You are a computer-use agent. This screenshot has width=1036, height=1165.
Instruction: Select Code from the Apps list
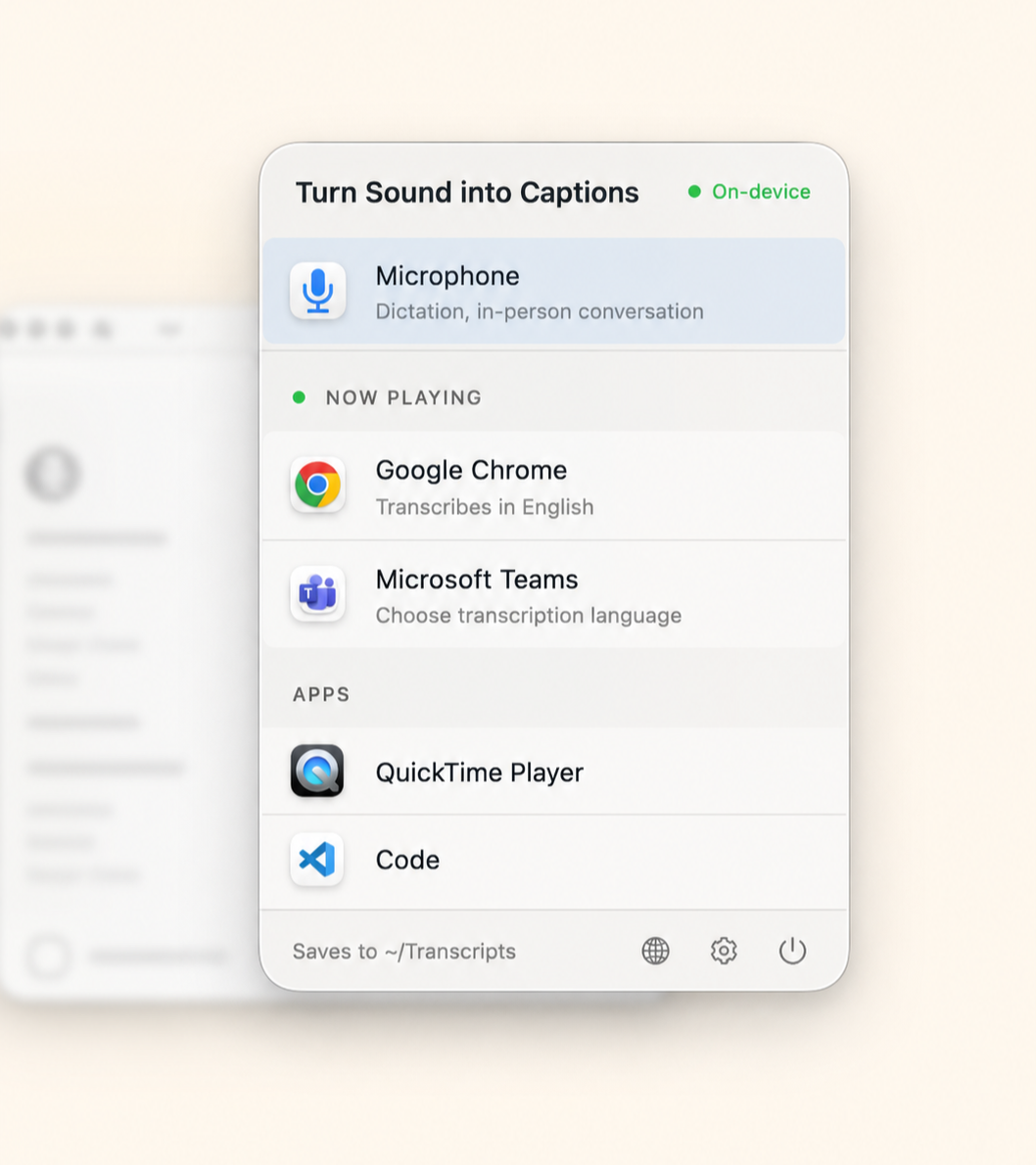[x=553, y=861]
